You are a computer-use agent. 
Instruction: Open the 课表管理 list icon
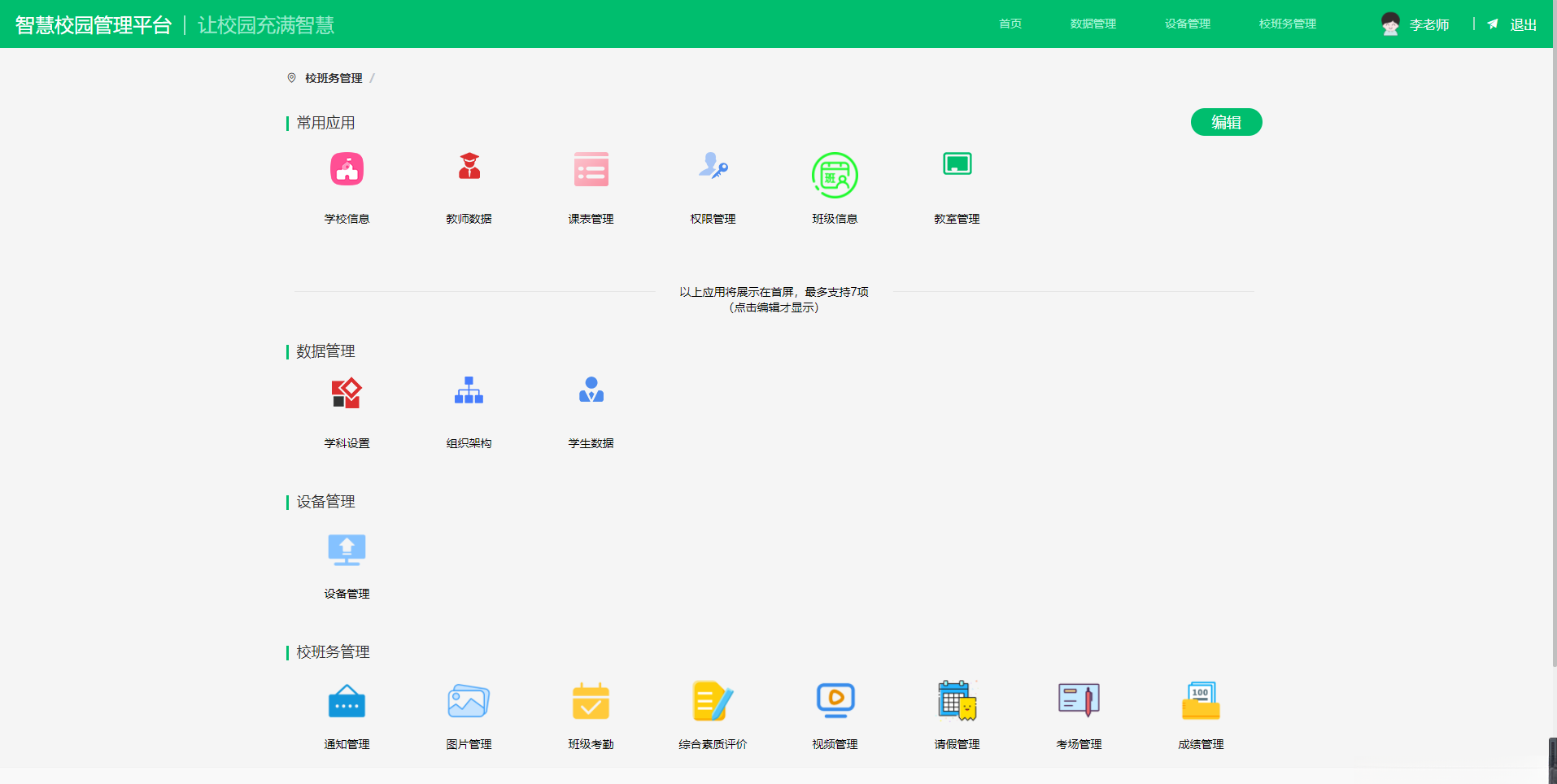591,169
